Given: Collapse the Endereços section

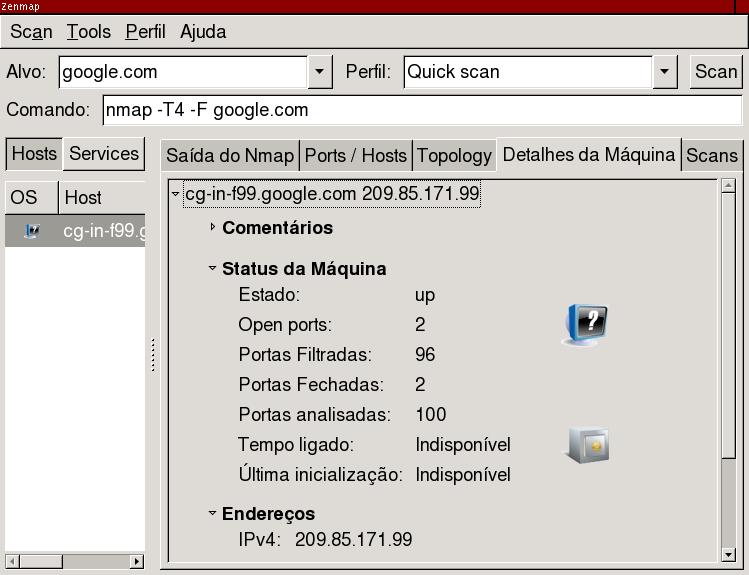Looking at the screenshot, I should coord(213,513).
